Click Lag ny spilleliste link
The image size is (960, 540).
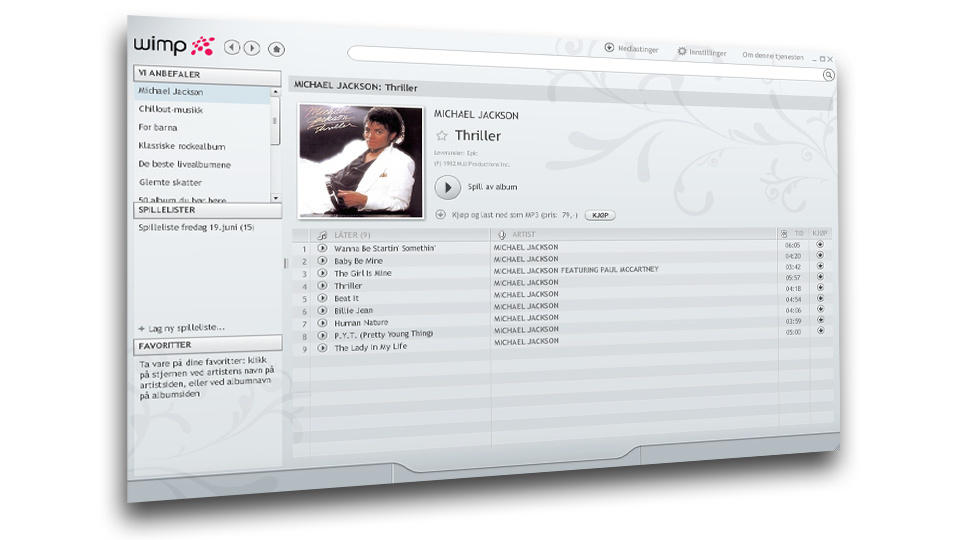pyautogui.click(x=181, y=328)
